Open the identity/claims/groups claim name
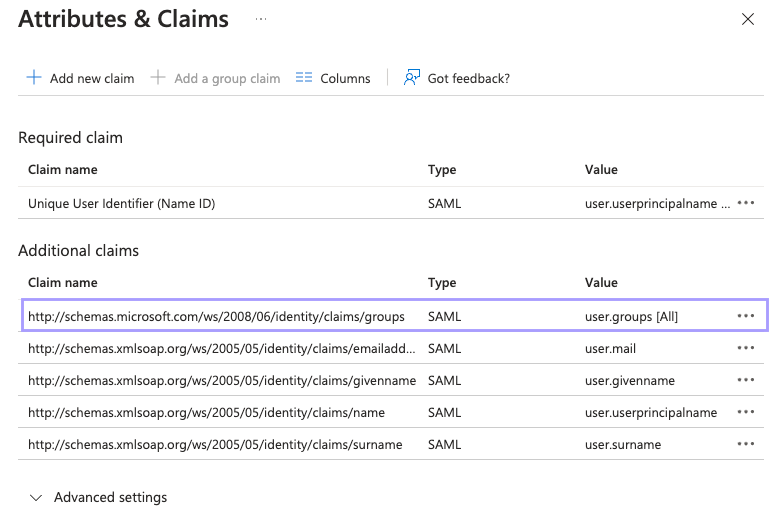This screenshot has width=780, height=517. [x=216, y=317]
